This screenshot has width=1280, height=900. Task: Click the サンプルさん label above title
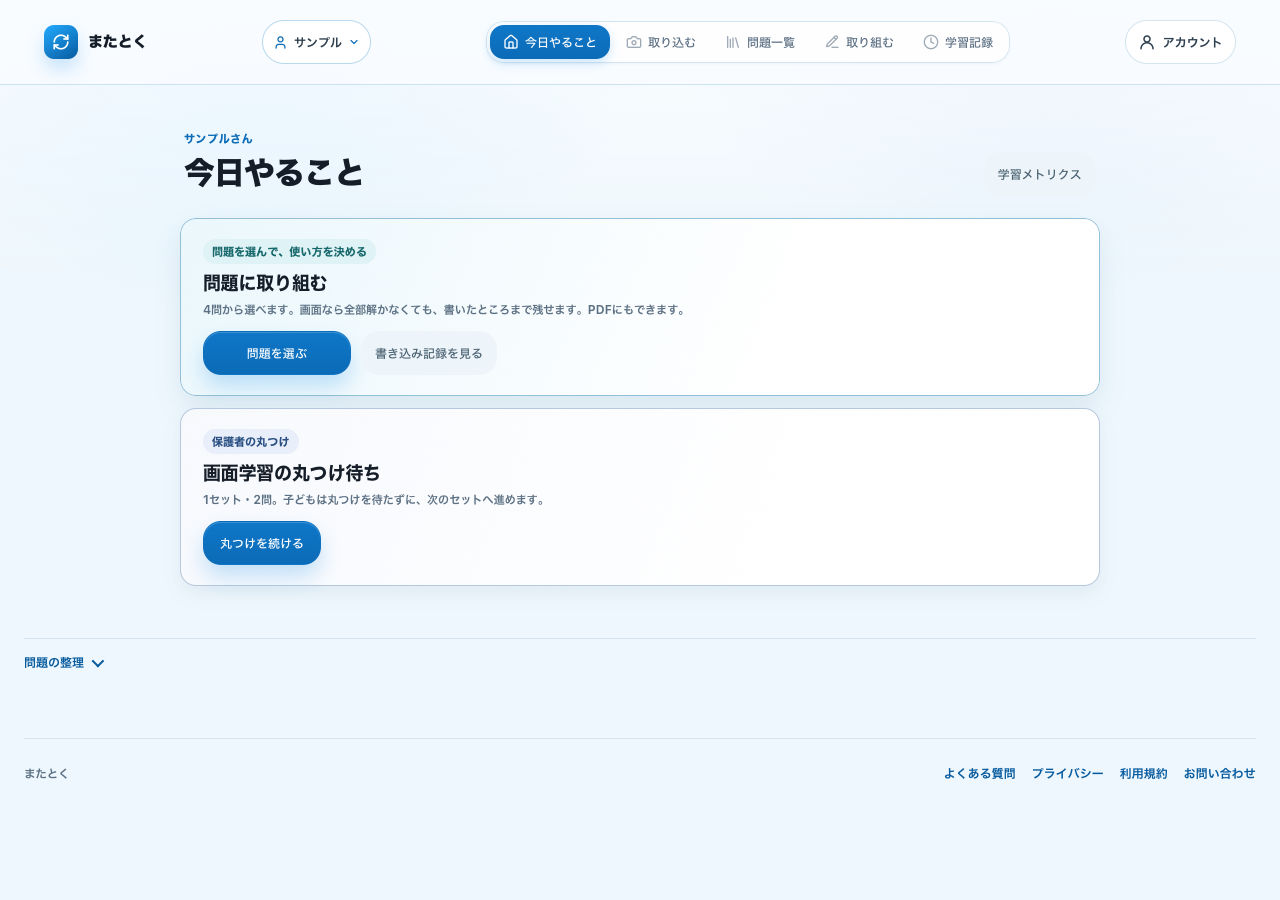tap(218, 138)
